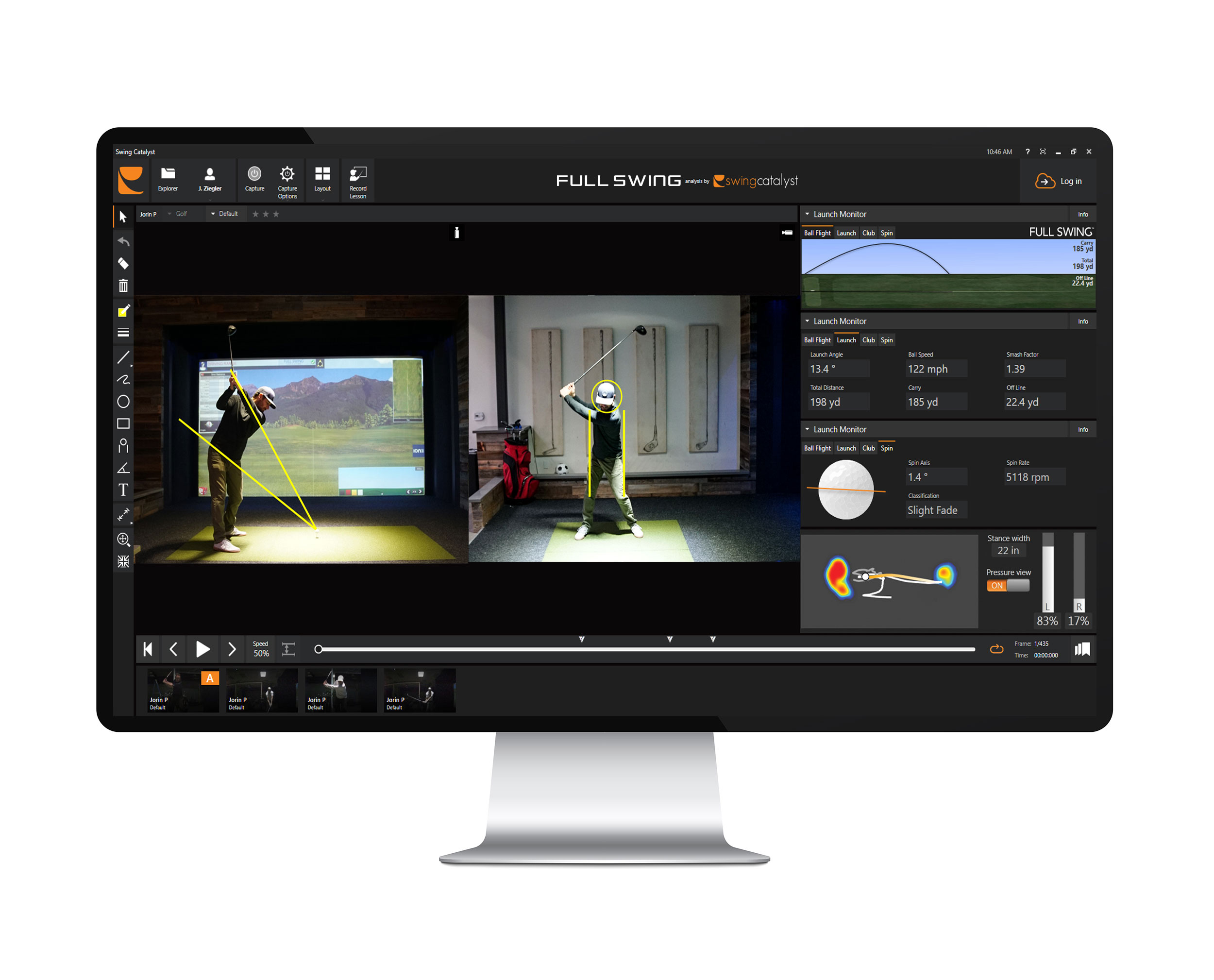
Task: Select the Angle measurement tool
Action: click(124, 468)
